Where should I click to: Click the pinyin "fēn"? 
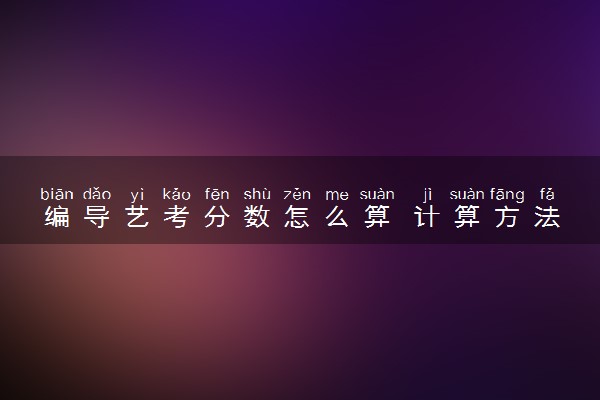tap(217, 194)
